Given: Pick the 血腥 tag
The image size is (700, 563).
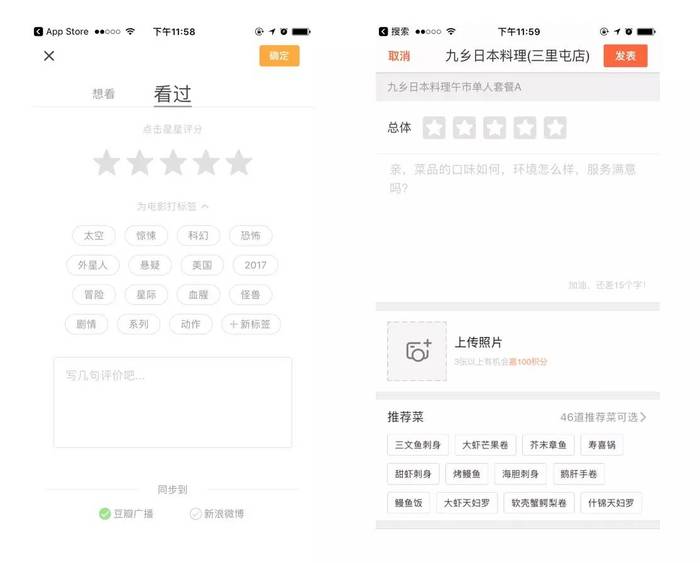Looking at the screenshot, I should 198,295.
